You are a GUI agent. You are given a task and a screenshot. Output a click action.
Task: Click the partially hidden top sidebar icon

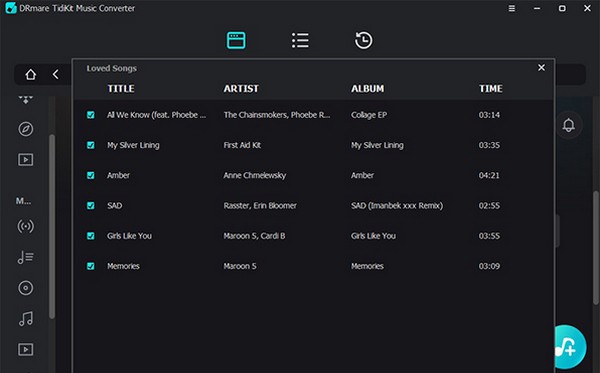pyautogui.click(x=26, y=100)
